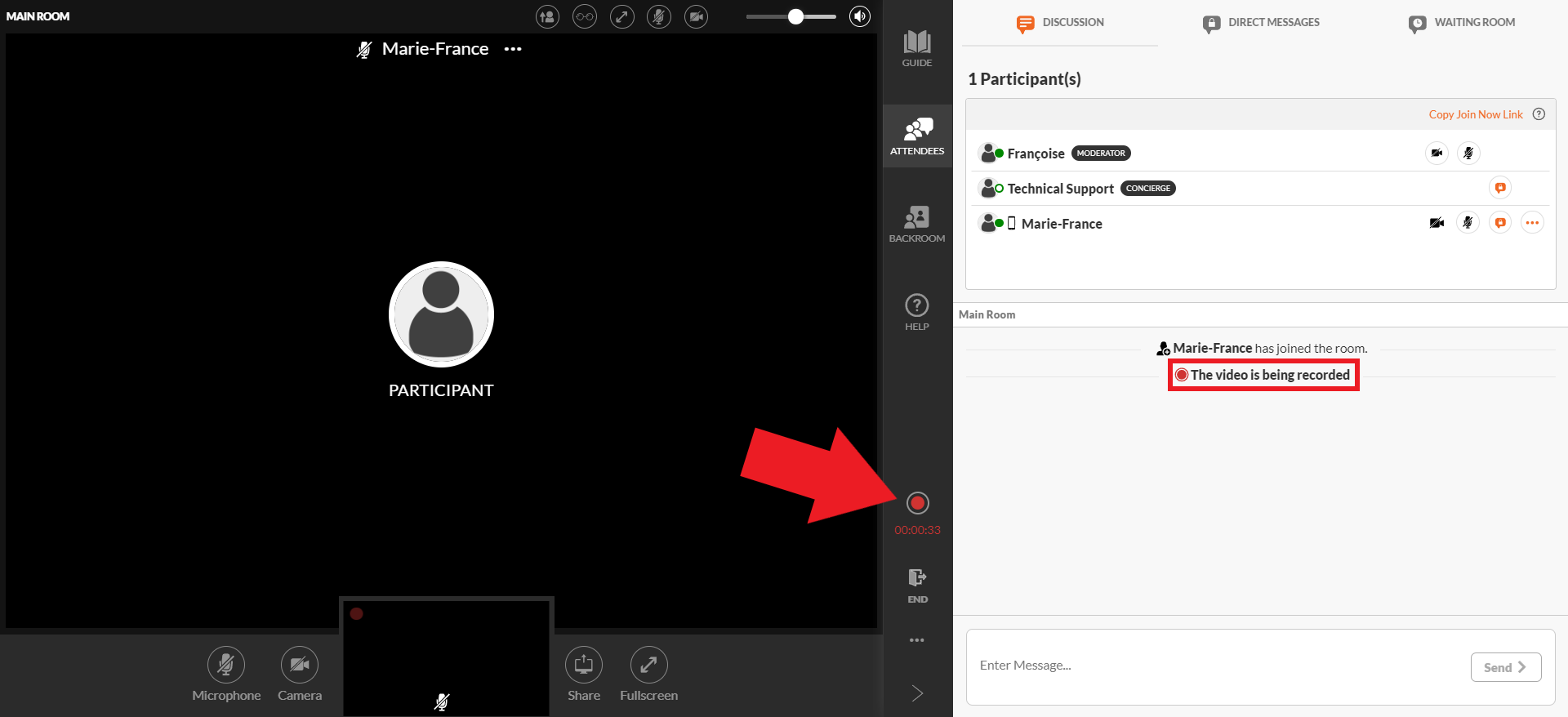The width and height of the screenshot is (1568, 717).
Task: Toggle the Camera button in bottom bar
Action: click(300, 675)
